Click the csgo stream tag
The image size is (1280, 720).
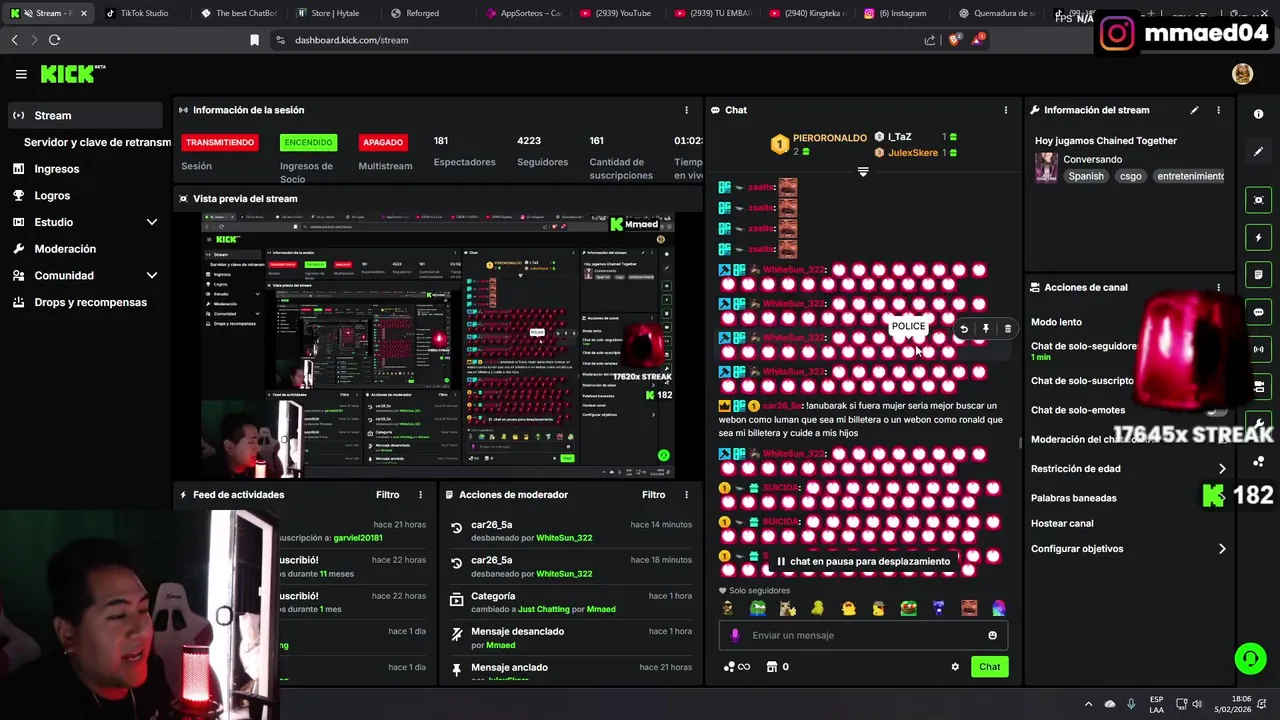point(1130,176)
